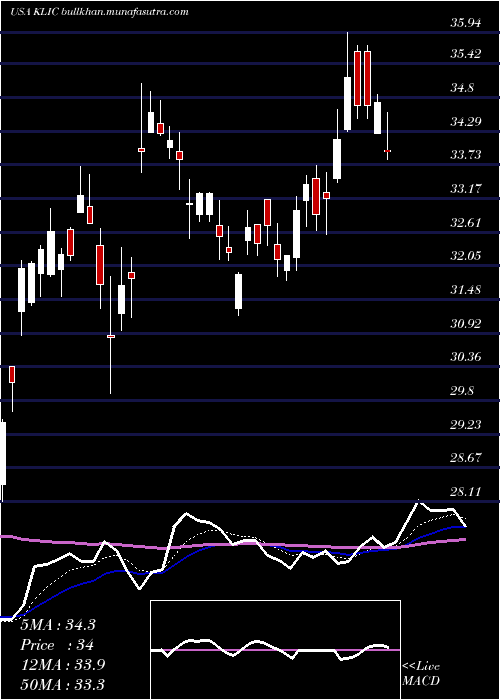
Task: Select the 30.92 price axis label
Action: tap(466, 323)
